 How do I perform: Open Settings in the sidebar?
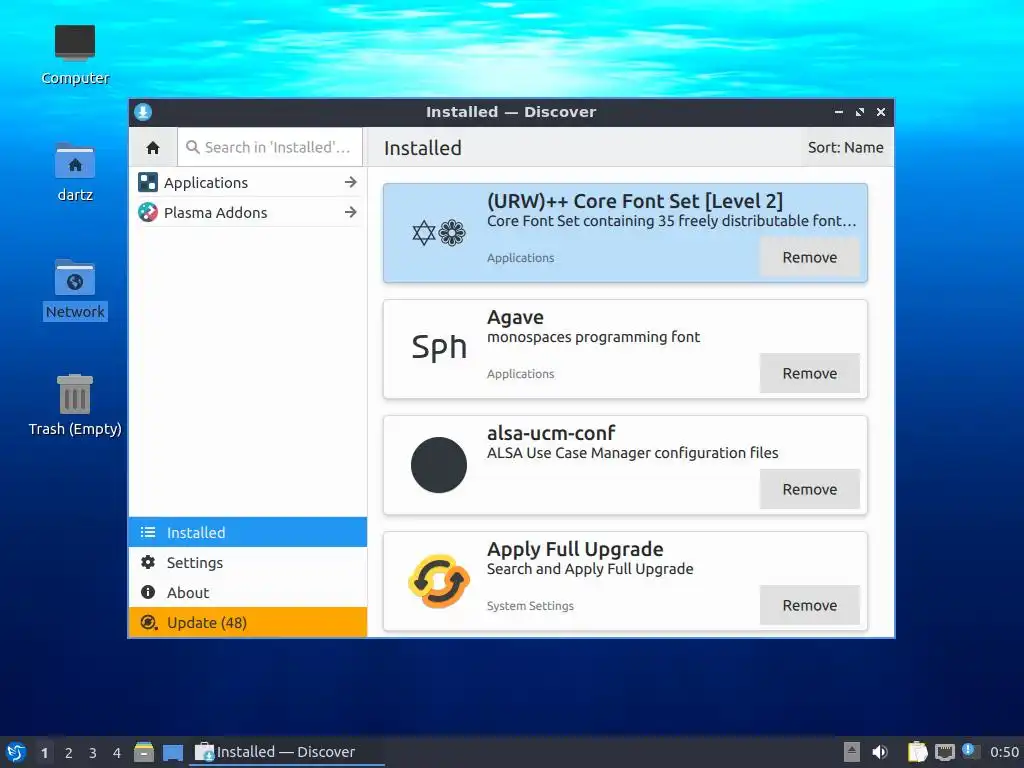click(248, 562)
